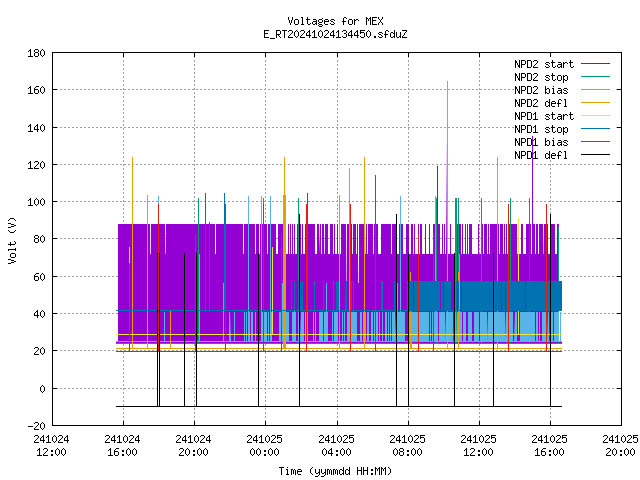Click the yellow line sample for NPD1 start
Viewport: 640px width, 480px height.
596,116
